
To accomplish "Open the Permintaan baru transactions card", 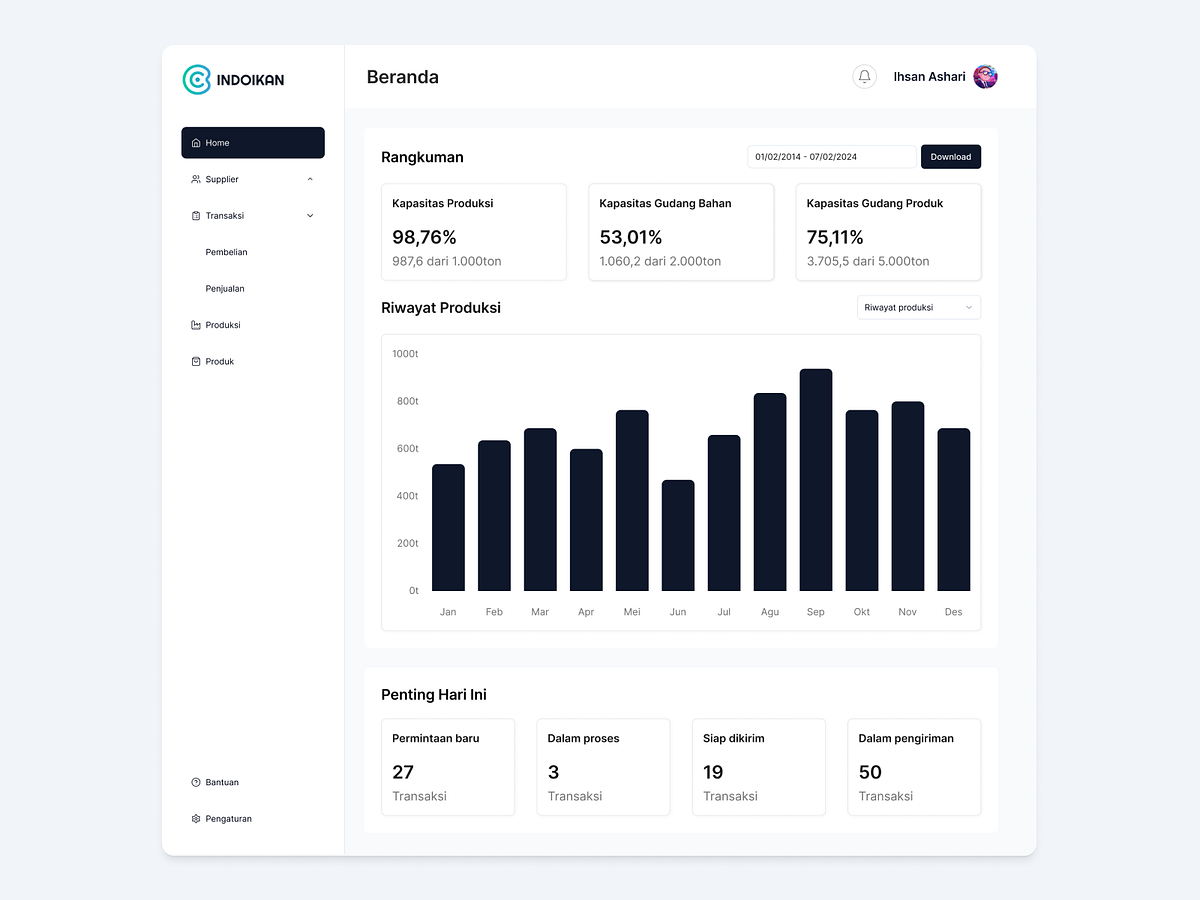I will [448, 767].
